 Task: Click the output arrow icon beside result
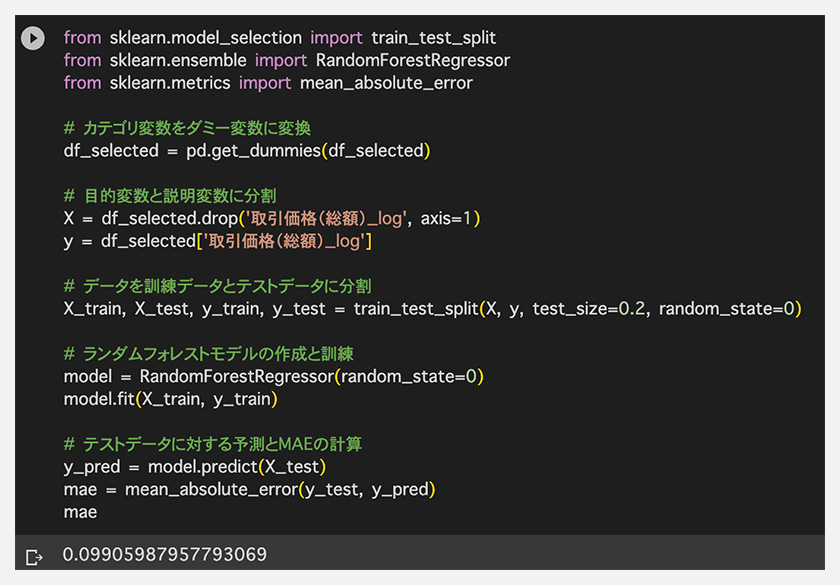pyautogui.click(x=34, y=557)
